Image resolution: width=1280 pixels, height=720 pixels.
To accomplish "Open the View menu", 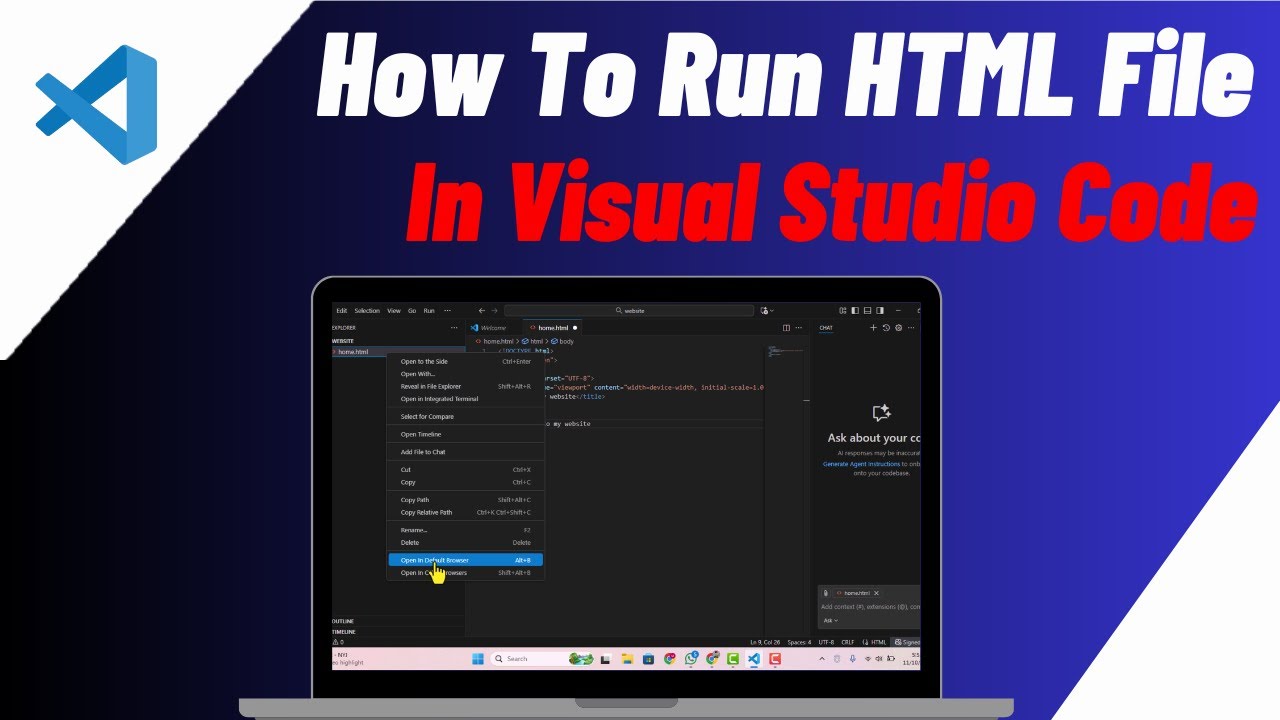I will 394,311.
